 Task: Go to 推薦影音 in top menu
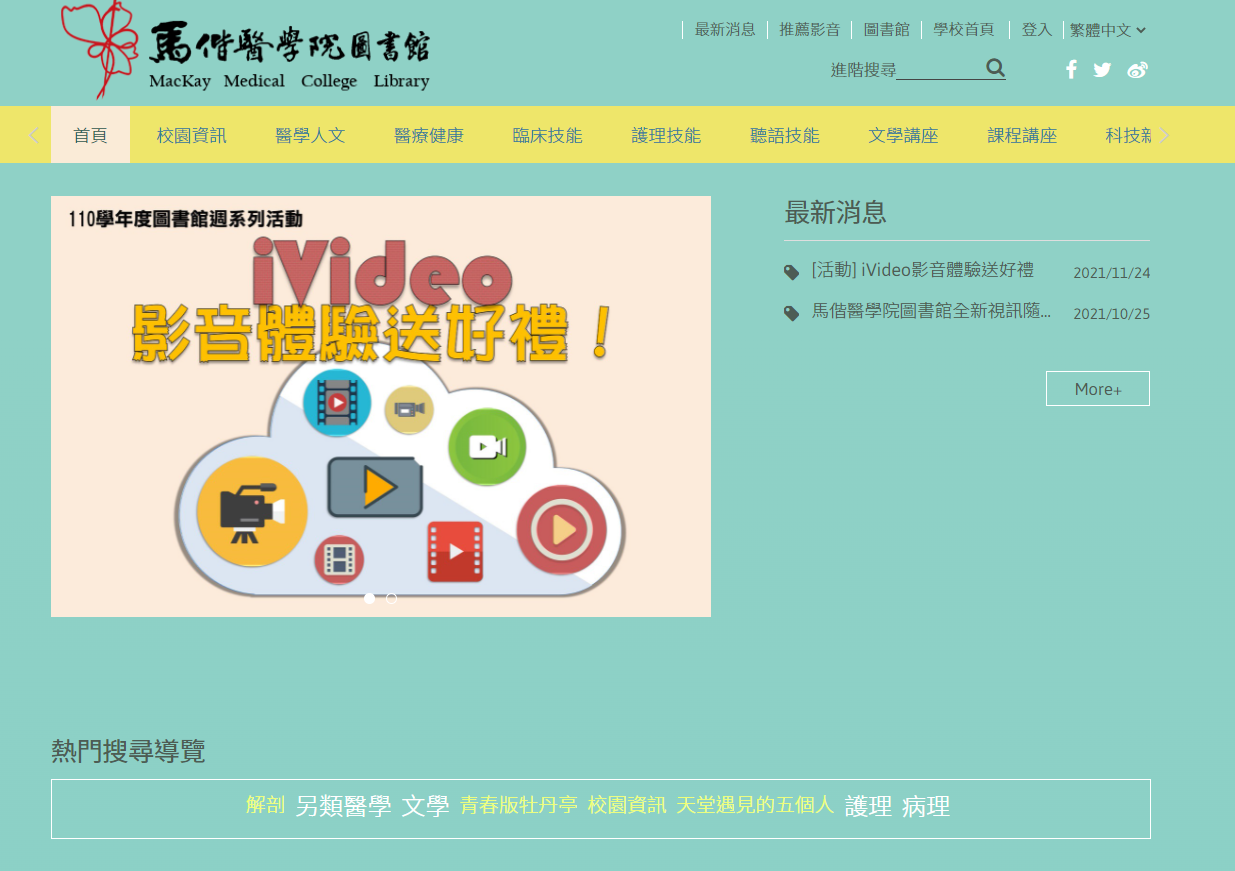coord(809,30)
